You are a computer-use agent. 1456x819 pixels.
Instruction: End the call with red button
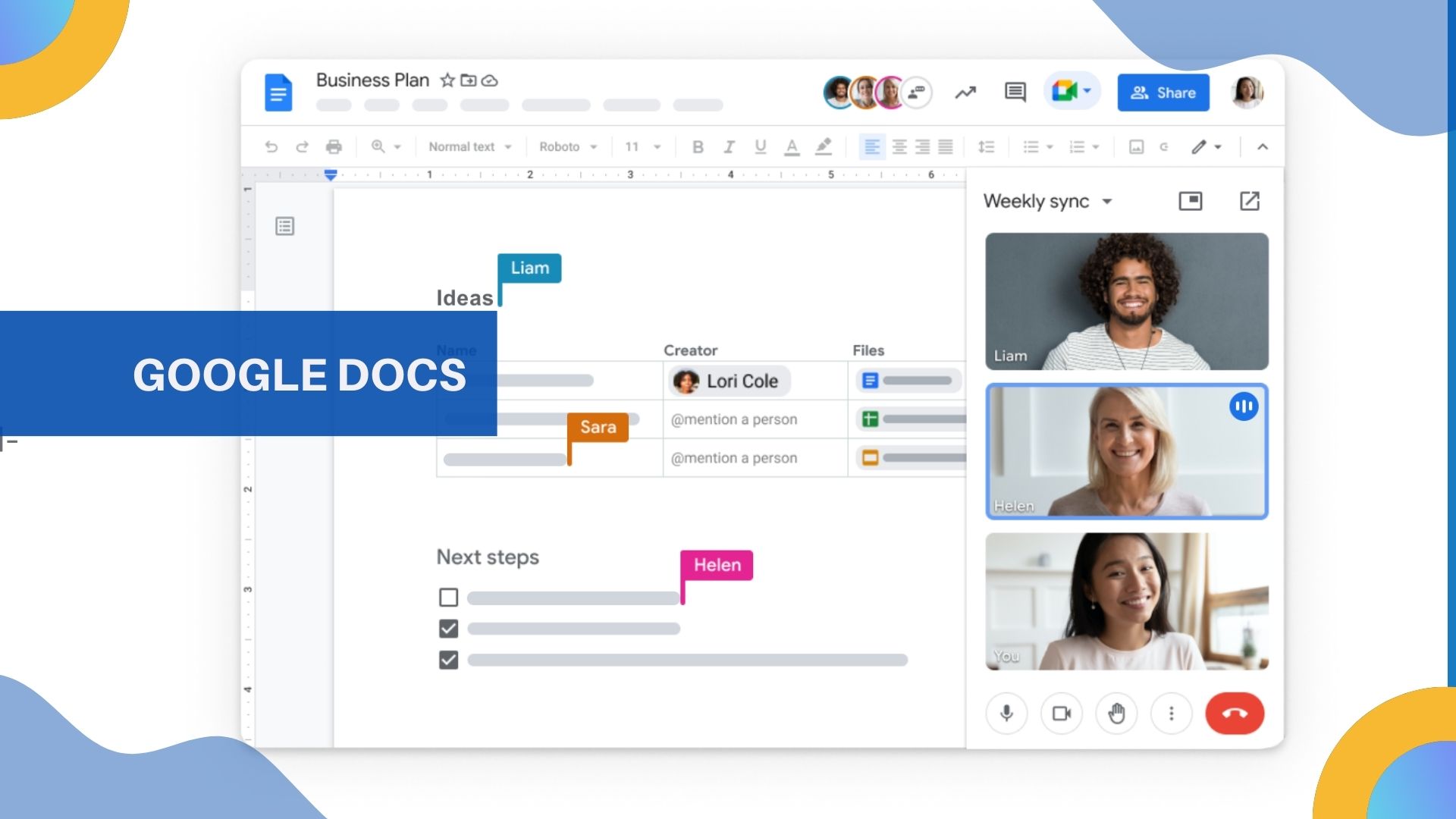tap(1234, 714)
